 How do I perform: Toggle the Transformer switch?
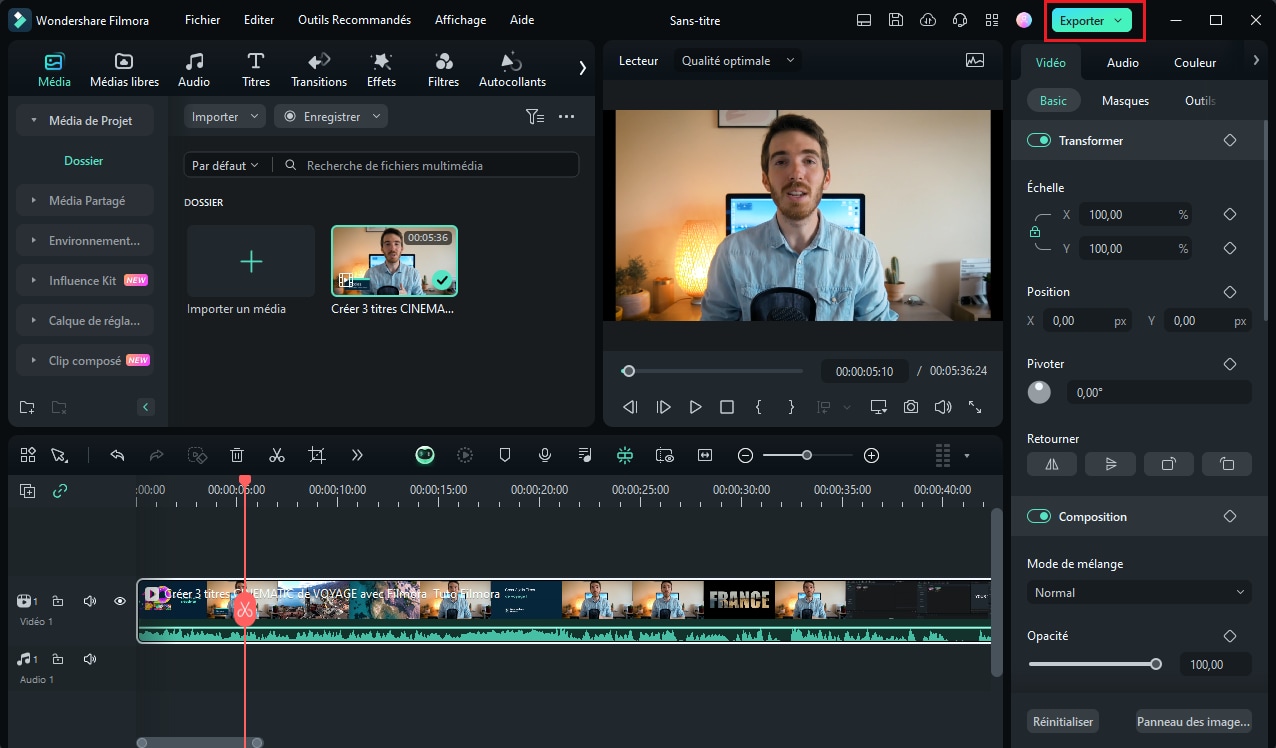coord(1039,141)
